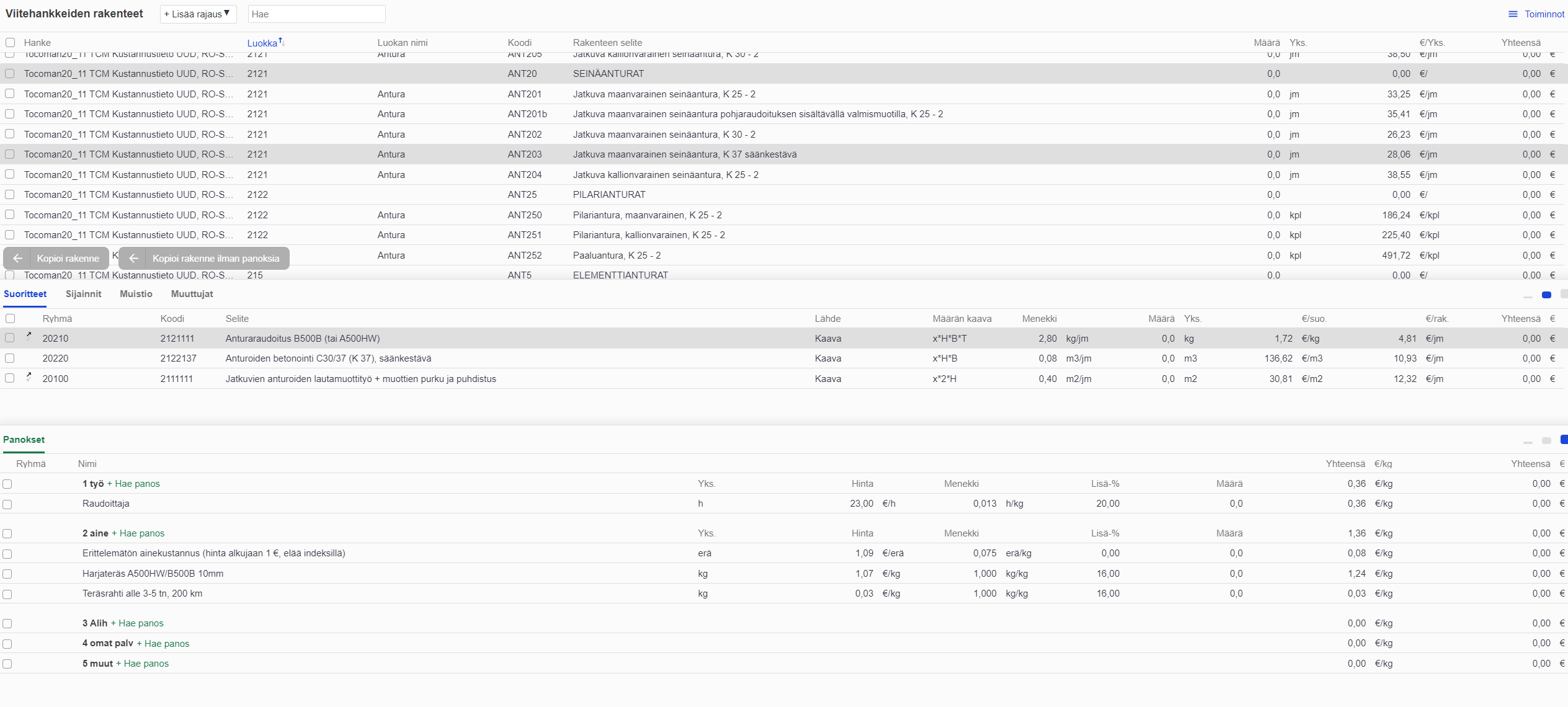Click the Hae search field
Image resolution: width=1568 pixels, height=707 pixels.
[x=316, y=14]
